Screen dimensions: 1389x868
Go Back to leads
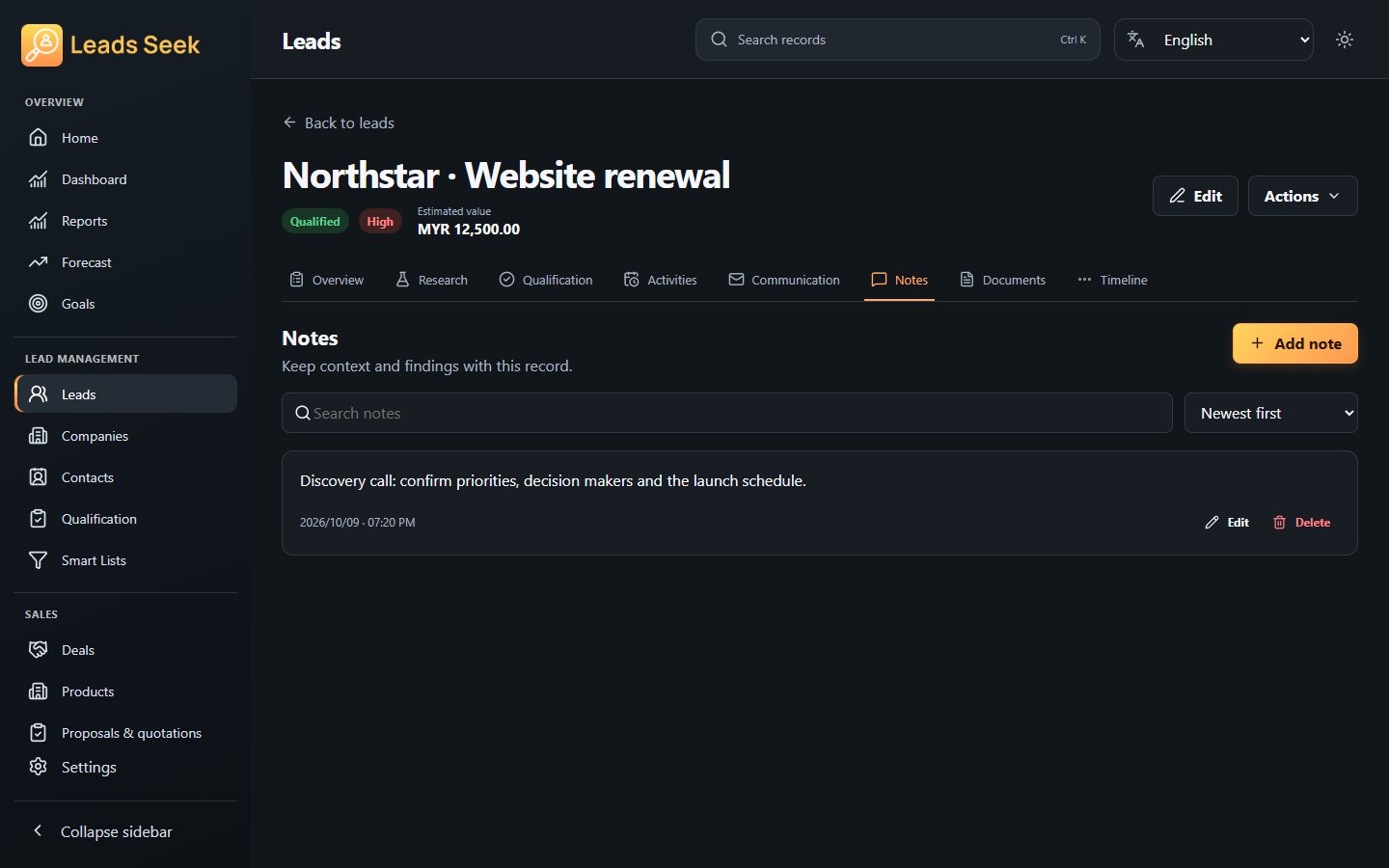click(x=339, y=122)
